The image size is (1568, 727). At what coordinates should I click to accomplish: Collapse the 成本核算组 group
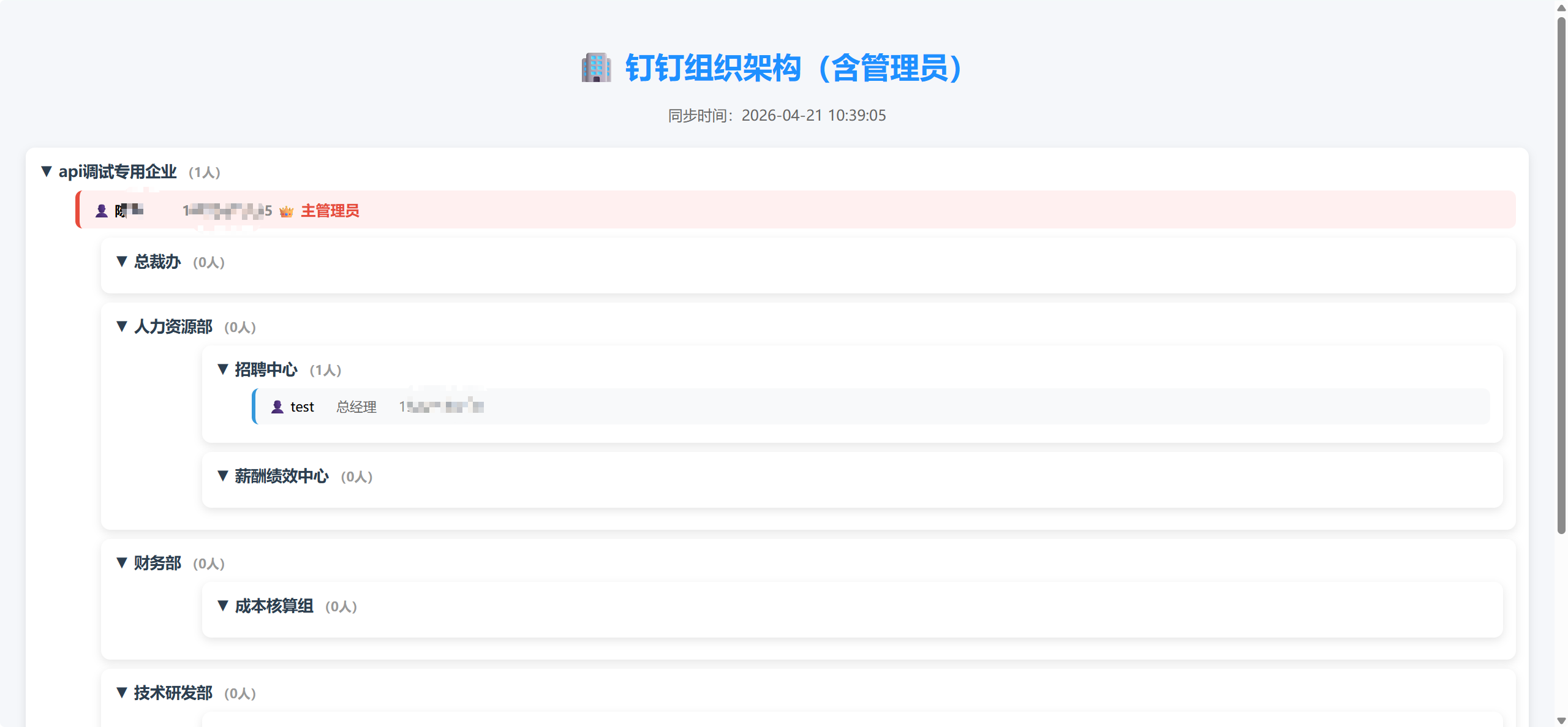coord(223,606)
